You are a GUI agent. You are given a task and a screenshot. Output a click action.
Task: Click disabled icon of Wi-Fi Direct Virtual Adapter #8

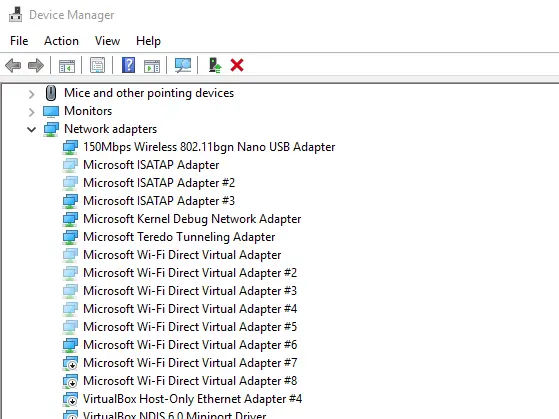(70, 381)
